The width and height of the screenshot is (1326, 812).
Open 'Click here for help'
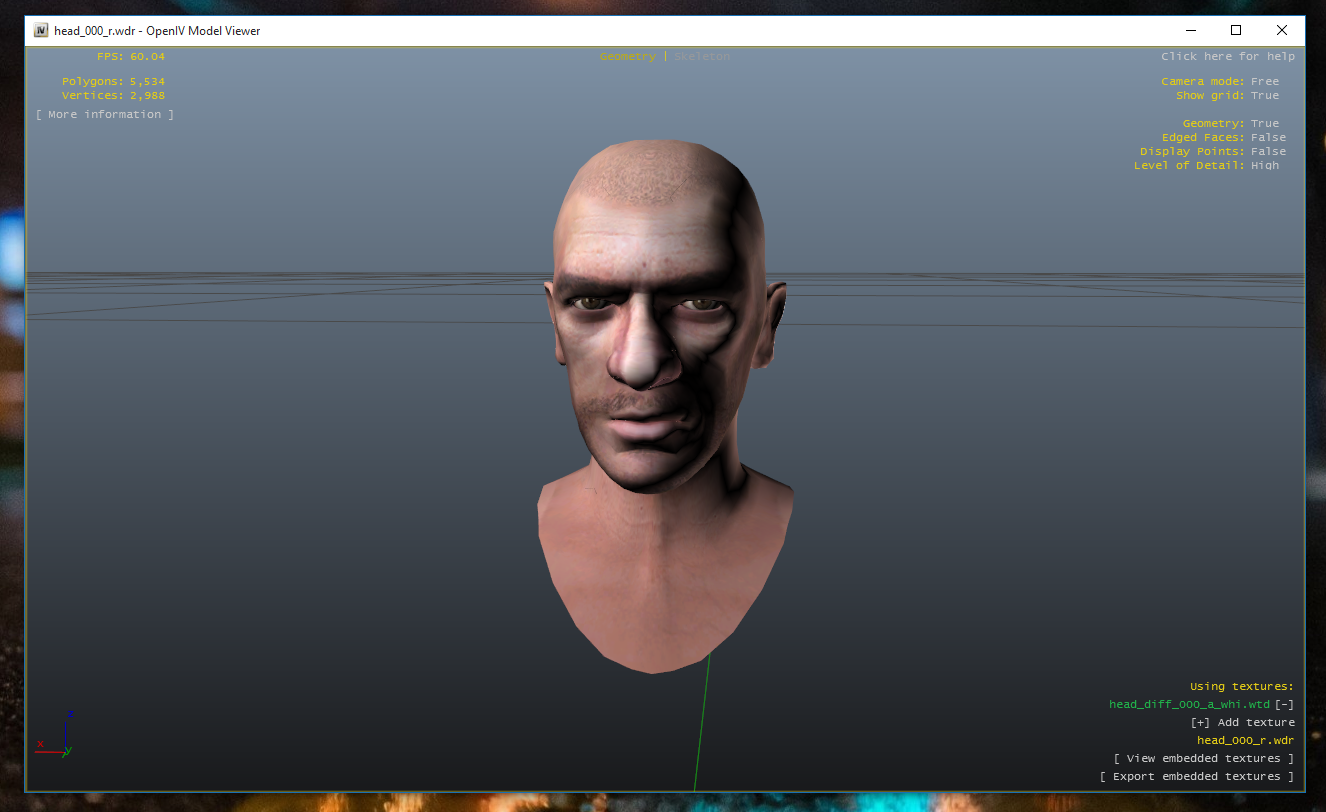(1228, 57)
